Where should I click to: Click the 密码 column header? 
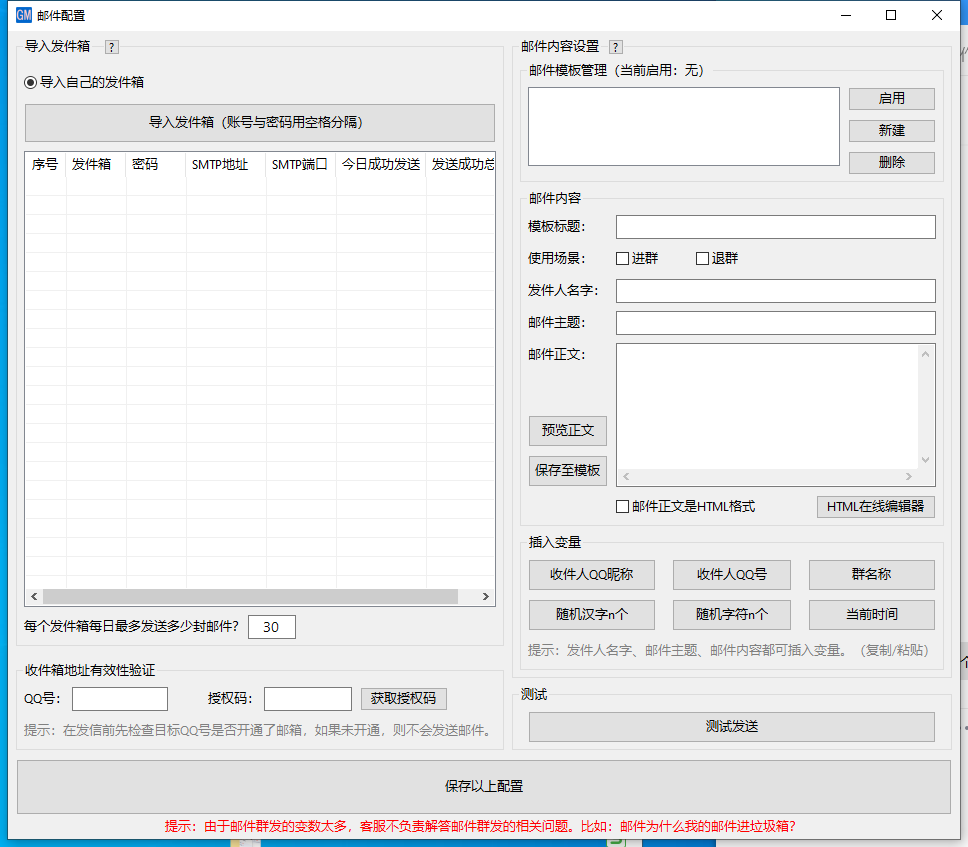tap(156, 164)
